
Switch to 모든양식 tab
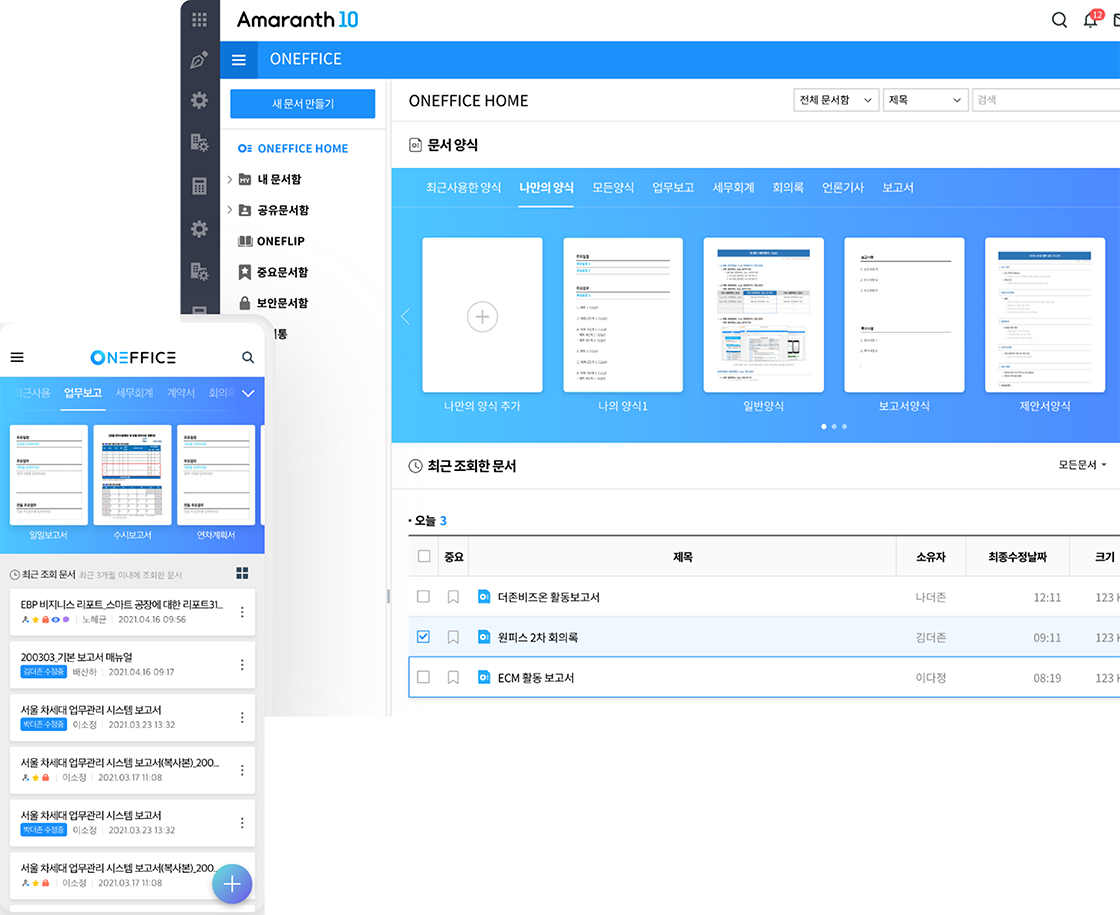tap(613, 188)
